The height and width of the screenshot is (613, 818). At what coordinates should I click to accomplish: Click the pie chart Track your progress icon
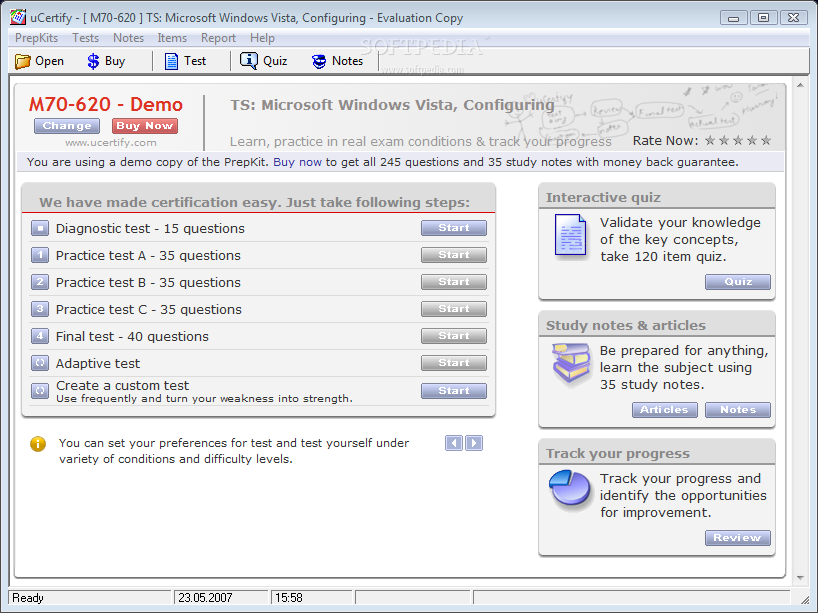(570, 488)
